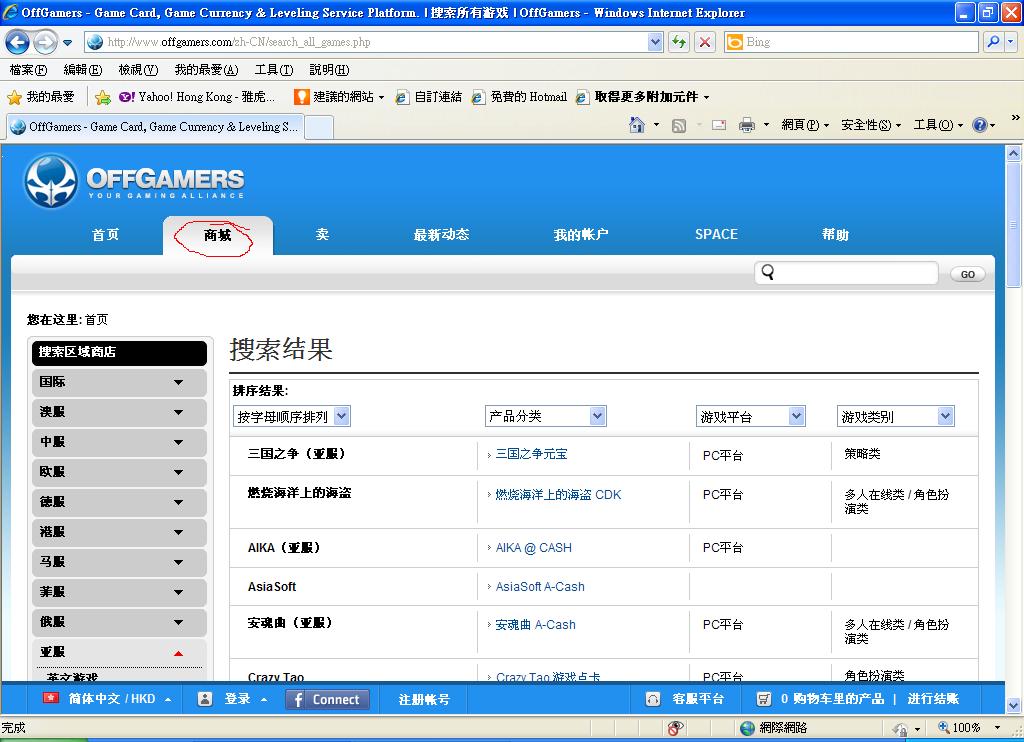The height and width of the screenshot is (742, 1024).
Task: Expand the 俄服 region store
Action: (x=119, y=622)
